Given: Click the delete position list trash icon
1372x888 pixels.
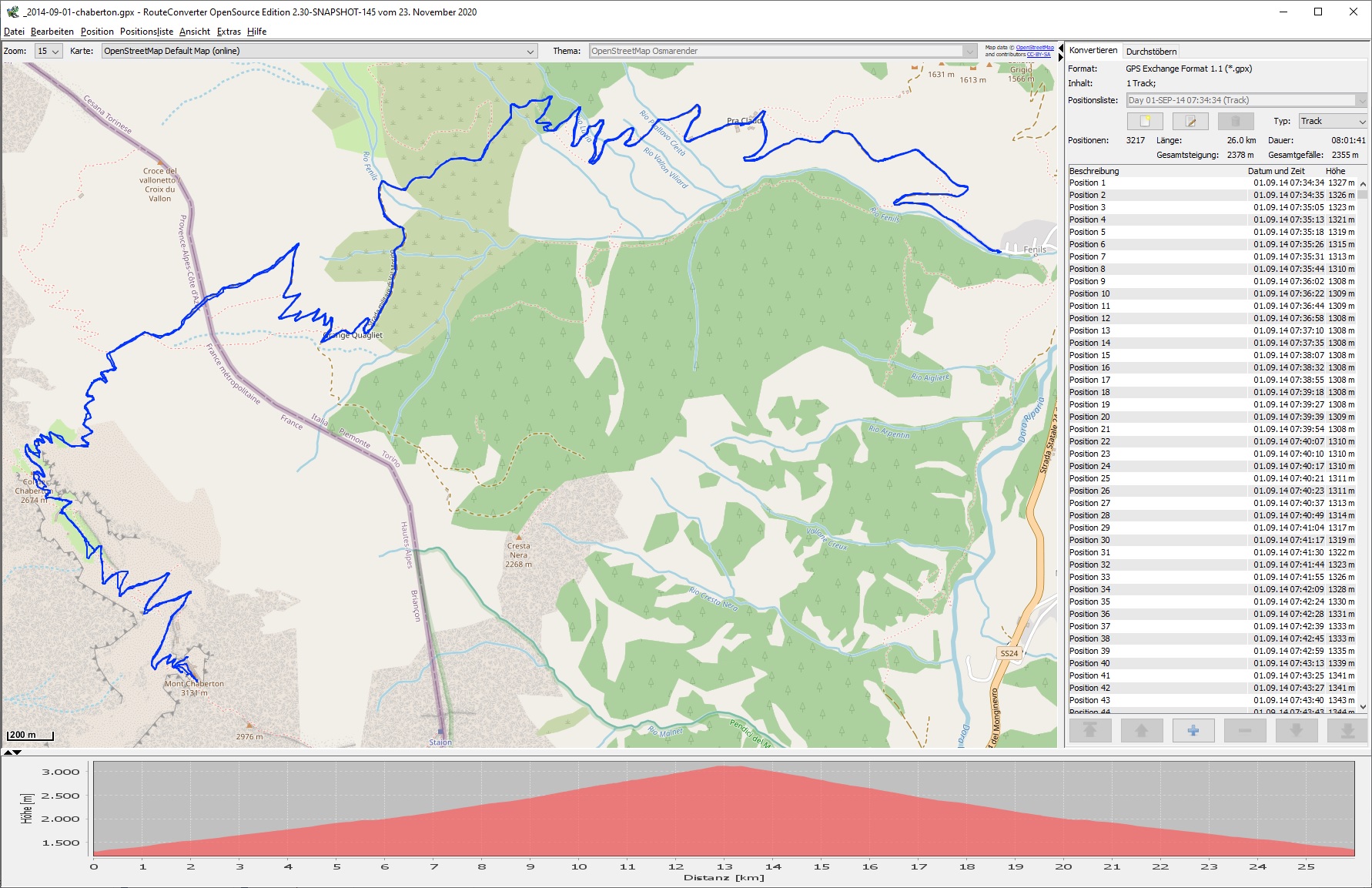Looking at the screenshot, I should point(1235,122).
